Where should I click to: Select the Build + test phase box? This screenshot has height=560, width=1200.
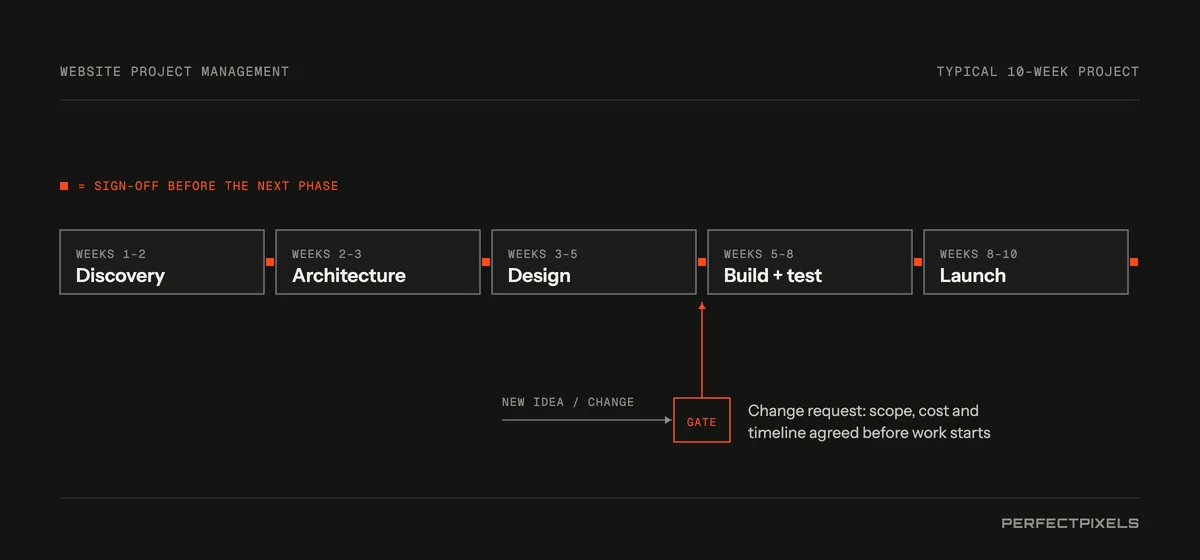coord(810,262)
